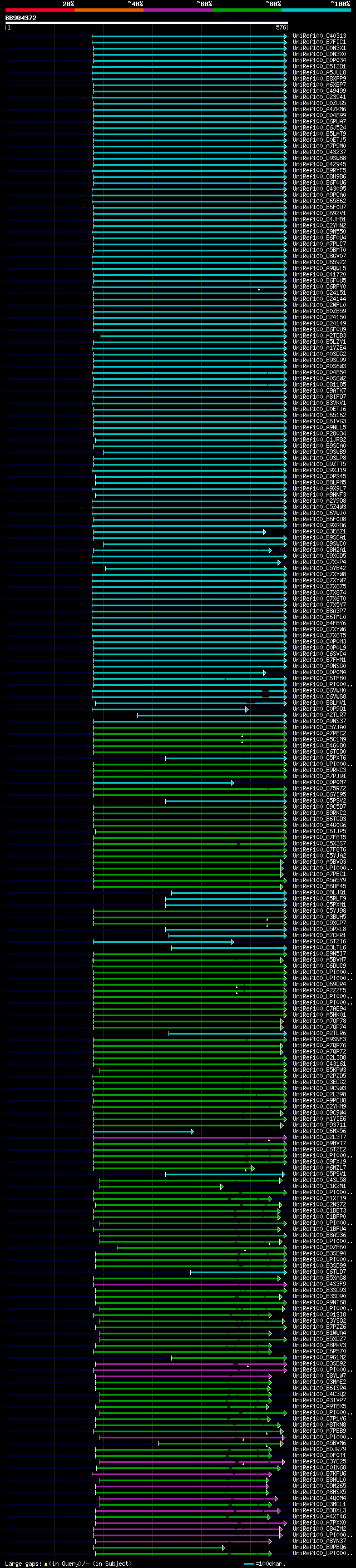Click hit name UniRef100_B6TGD3
This screenshot has height=1568, width=356.
coord(319,819)
